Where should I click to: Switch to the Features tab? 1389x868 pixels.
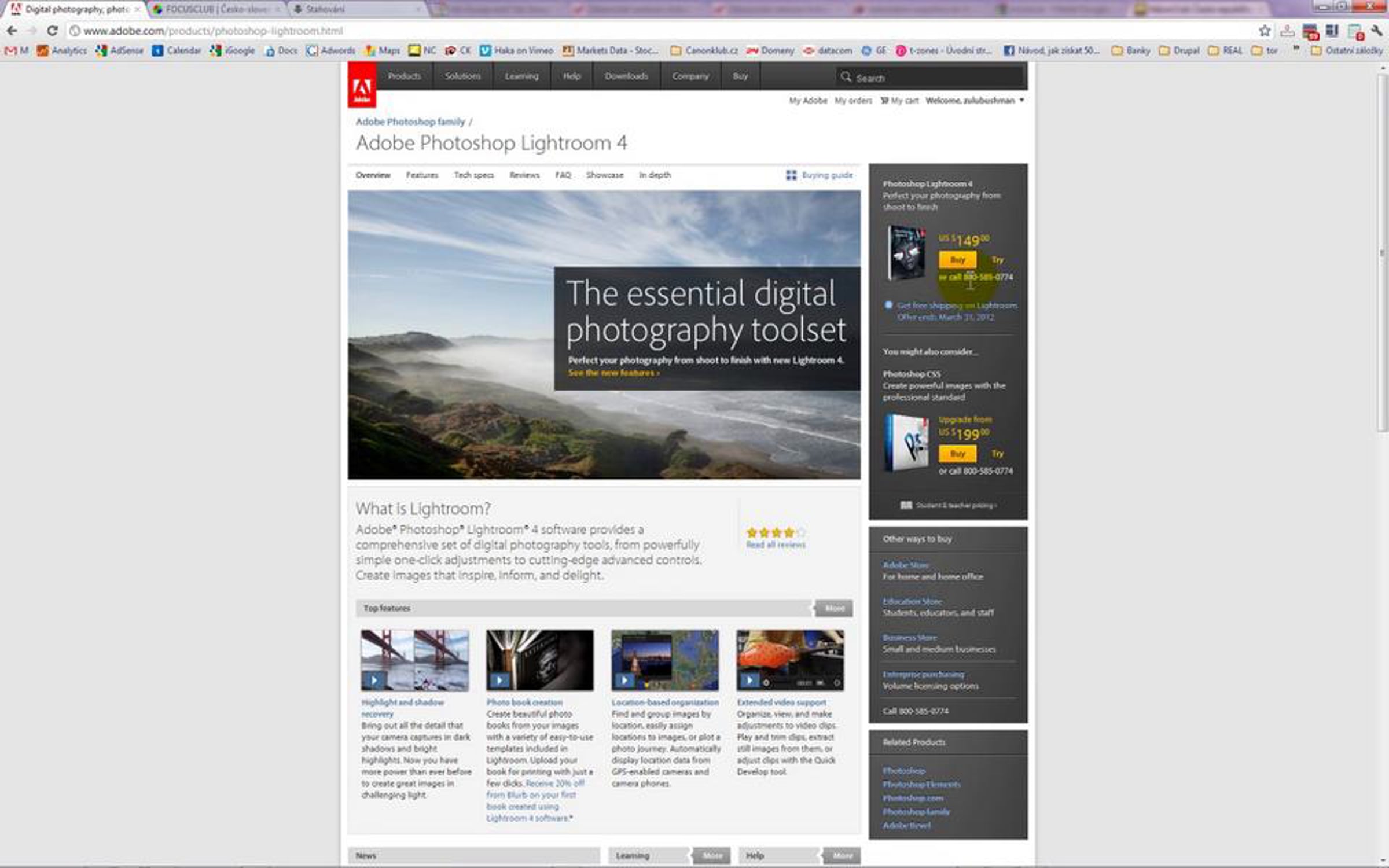pyautogui.click(x=422, y=175)
